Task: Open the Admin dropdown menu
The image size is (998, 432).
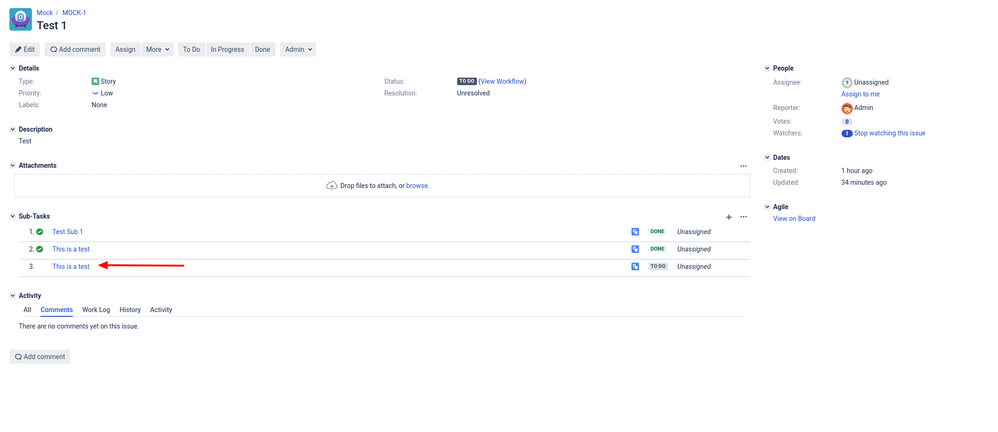Action: coord(298,50)
